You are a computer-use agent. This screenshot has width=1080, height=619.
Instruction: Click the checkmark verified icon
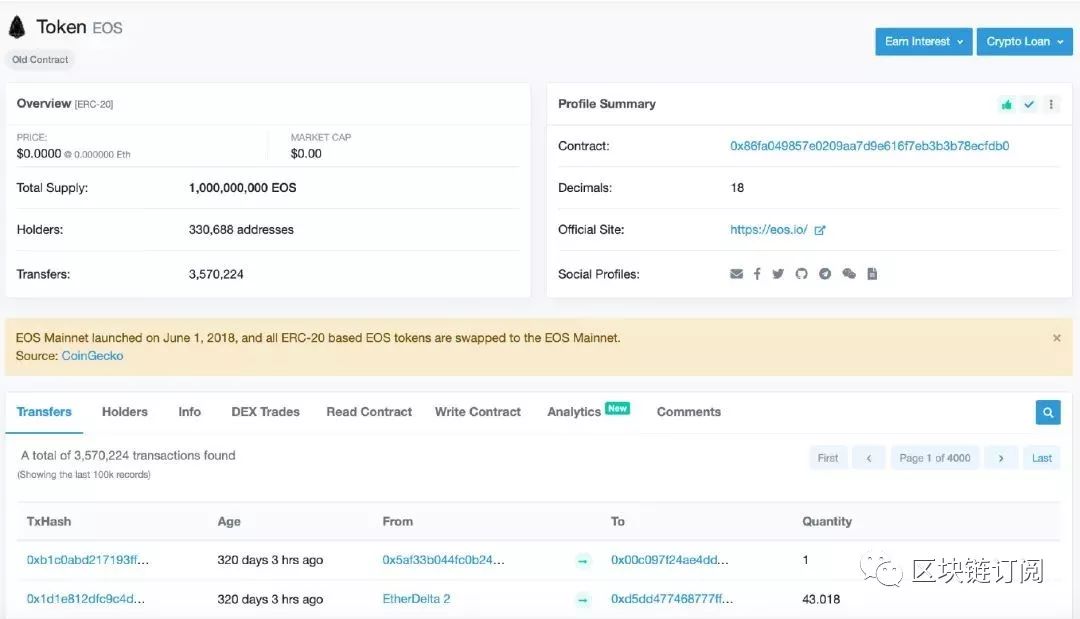tap(1029, 104)
